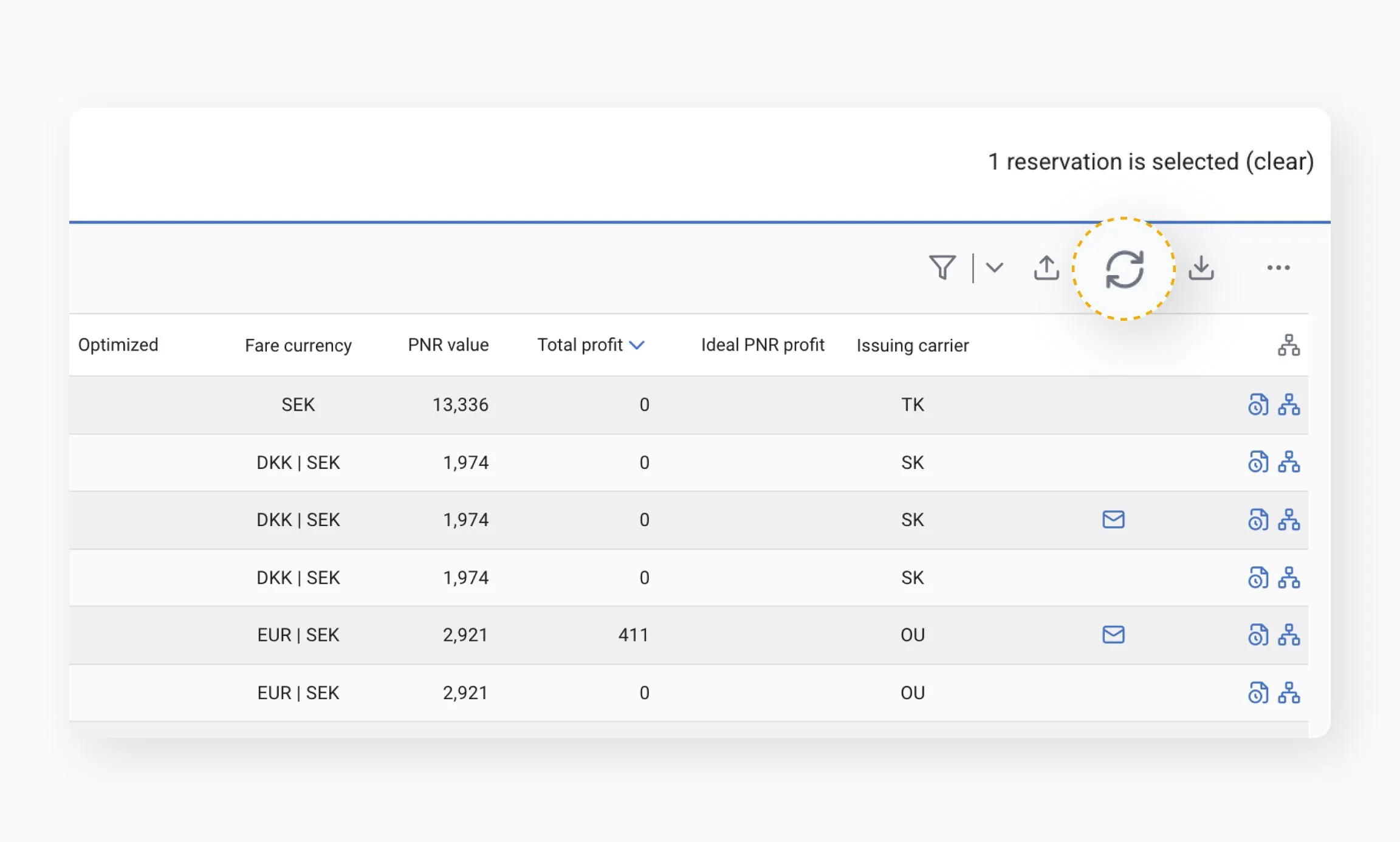Click the download icon in toolbar
The height and width of the screenshot is (842, 1400).
point(1201,268)
